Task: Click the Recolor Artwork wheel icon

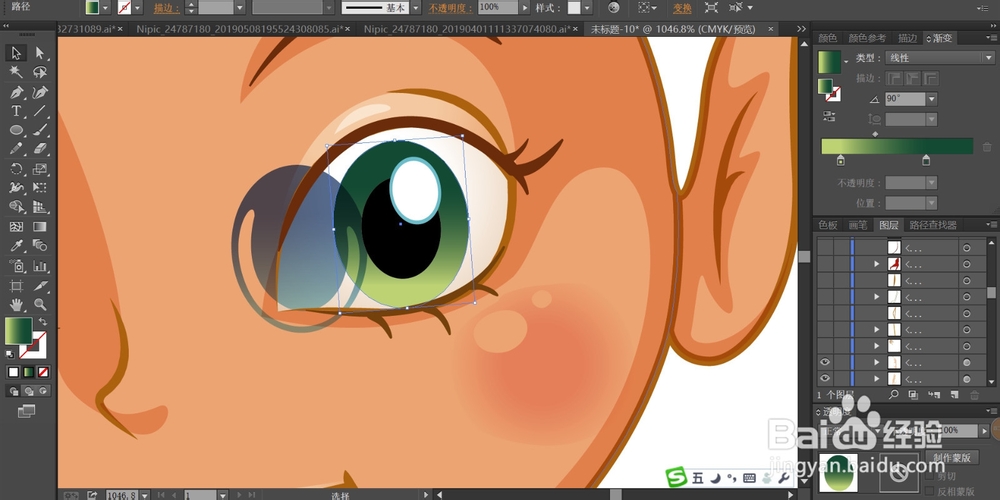Action: pyautogui.click(x=614, y=8)
